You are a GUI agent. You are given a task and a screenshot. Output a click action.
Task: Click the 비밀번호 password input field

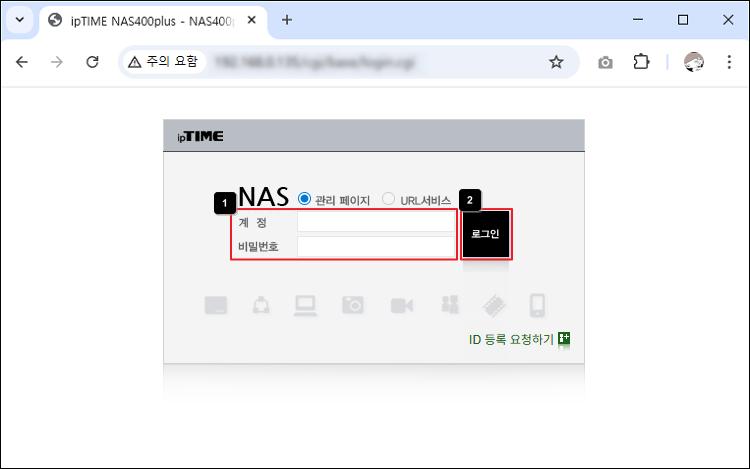(x=375, y=246)
